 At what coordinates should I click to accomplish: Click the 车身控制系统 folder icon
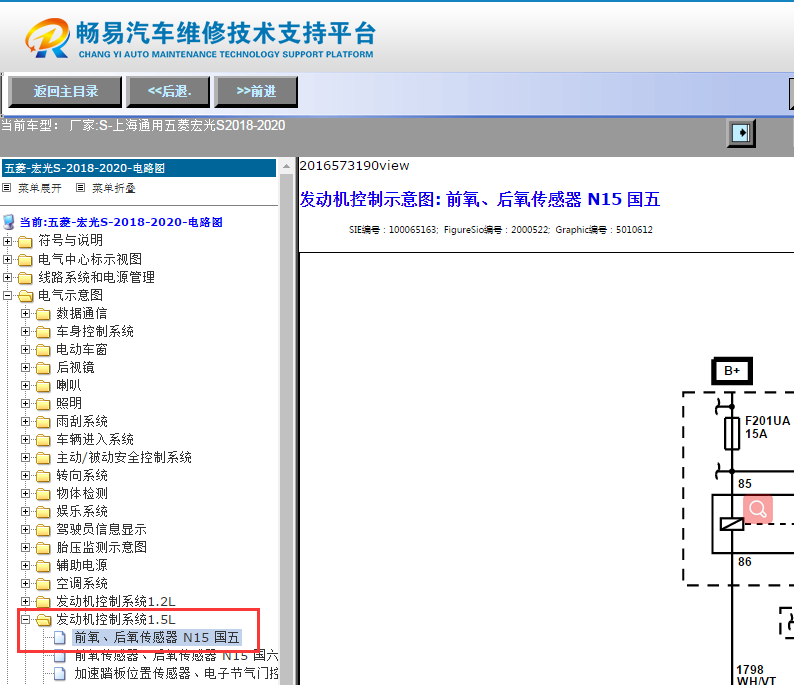point(44,332)
